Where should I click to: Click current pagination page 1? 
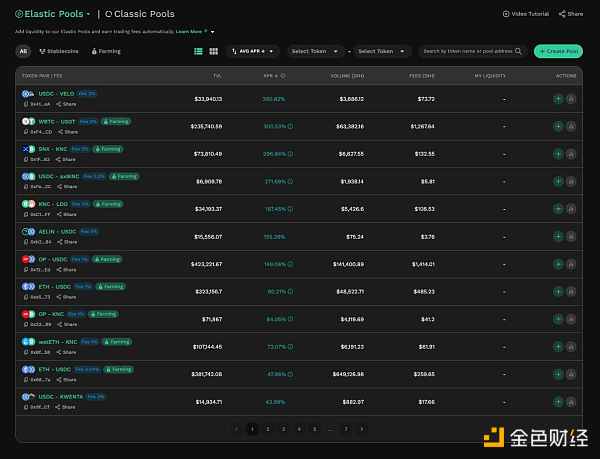252,429
